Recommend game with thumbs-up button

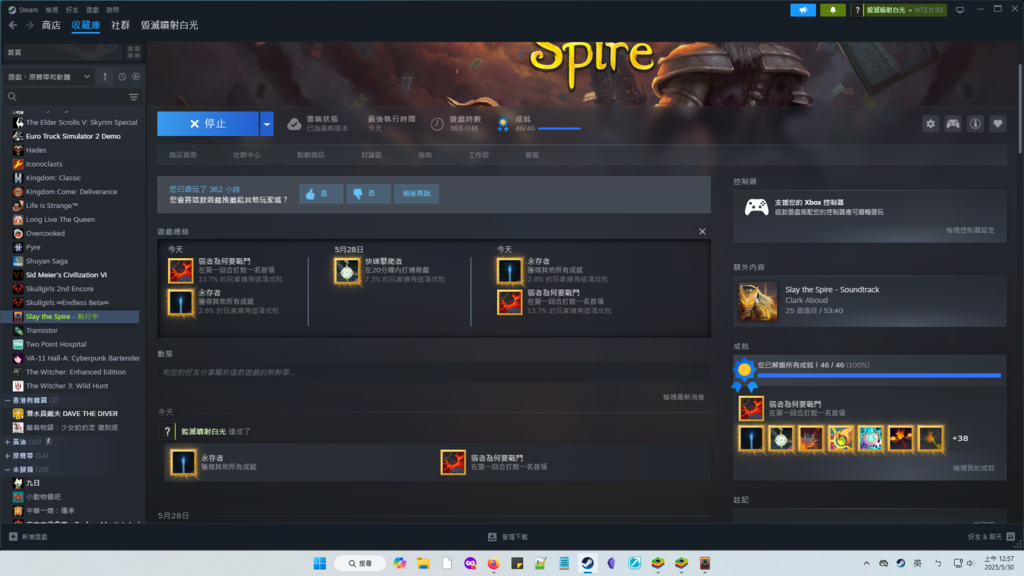pyautogui.click(x=321, y=193)
